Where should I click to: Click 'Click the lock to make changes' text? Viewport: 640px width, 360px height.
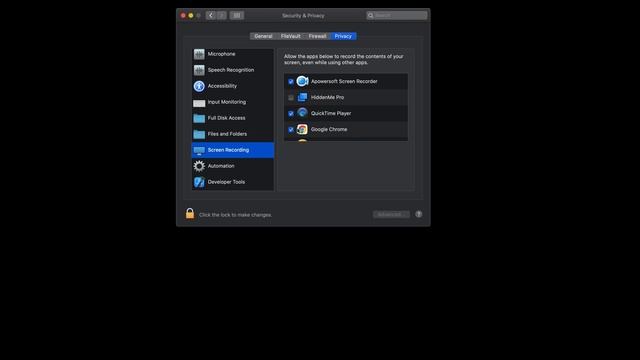coord(236,215)
